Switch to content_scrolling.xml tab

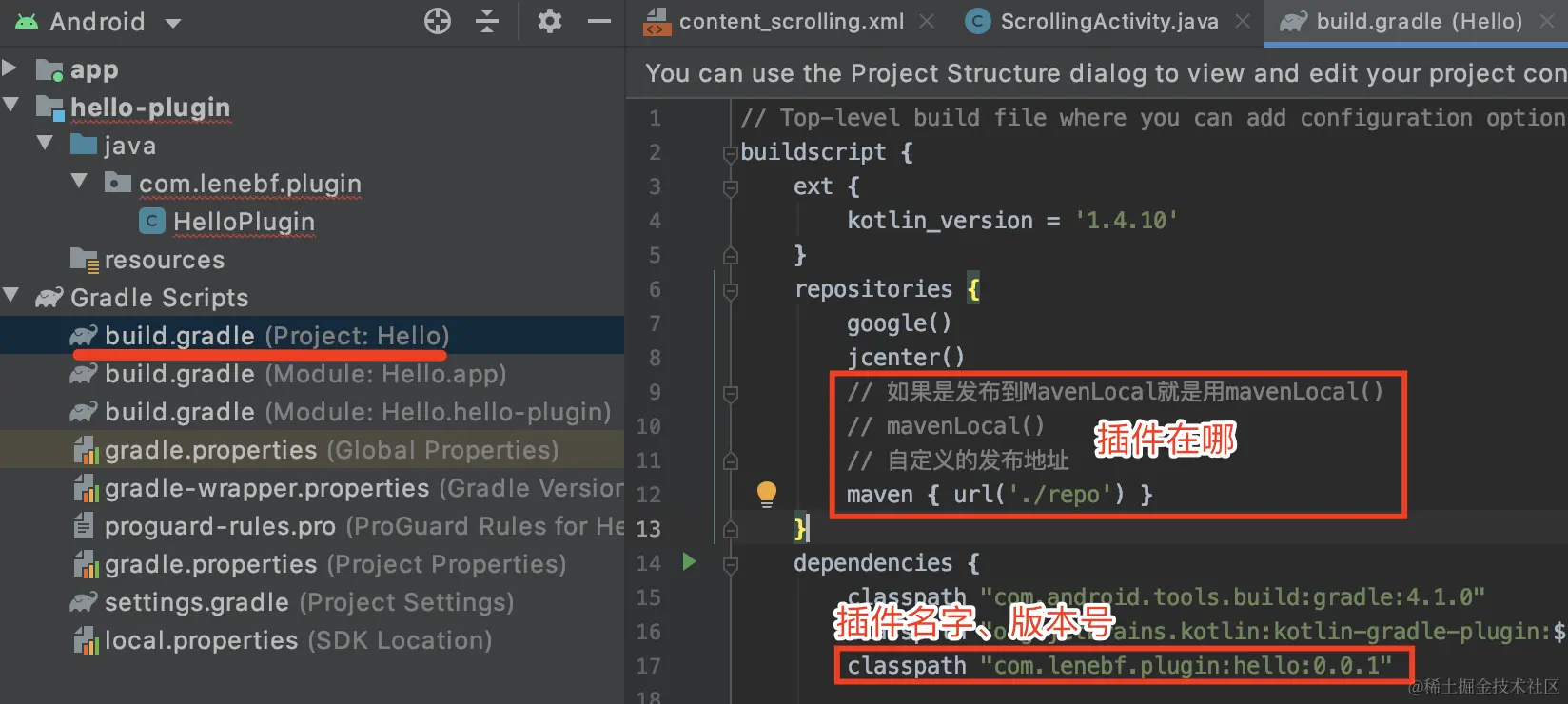792,21
